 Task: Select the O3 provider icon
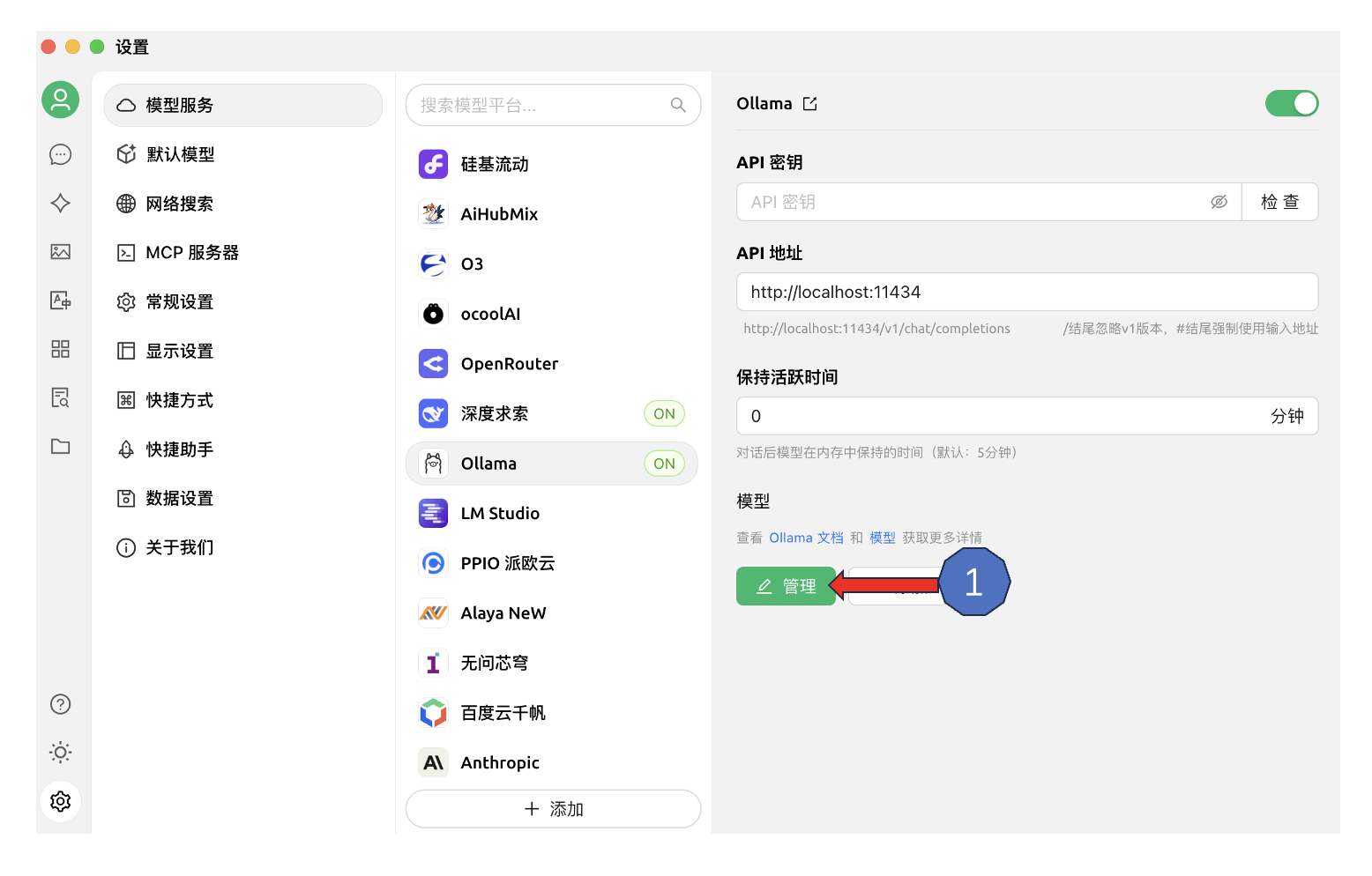(x=433, y=264)
